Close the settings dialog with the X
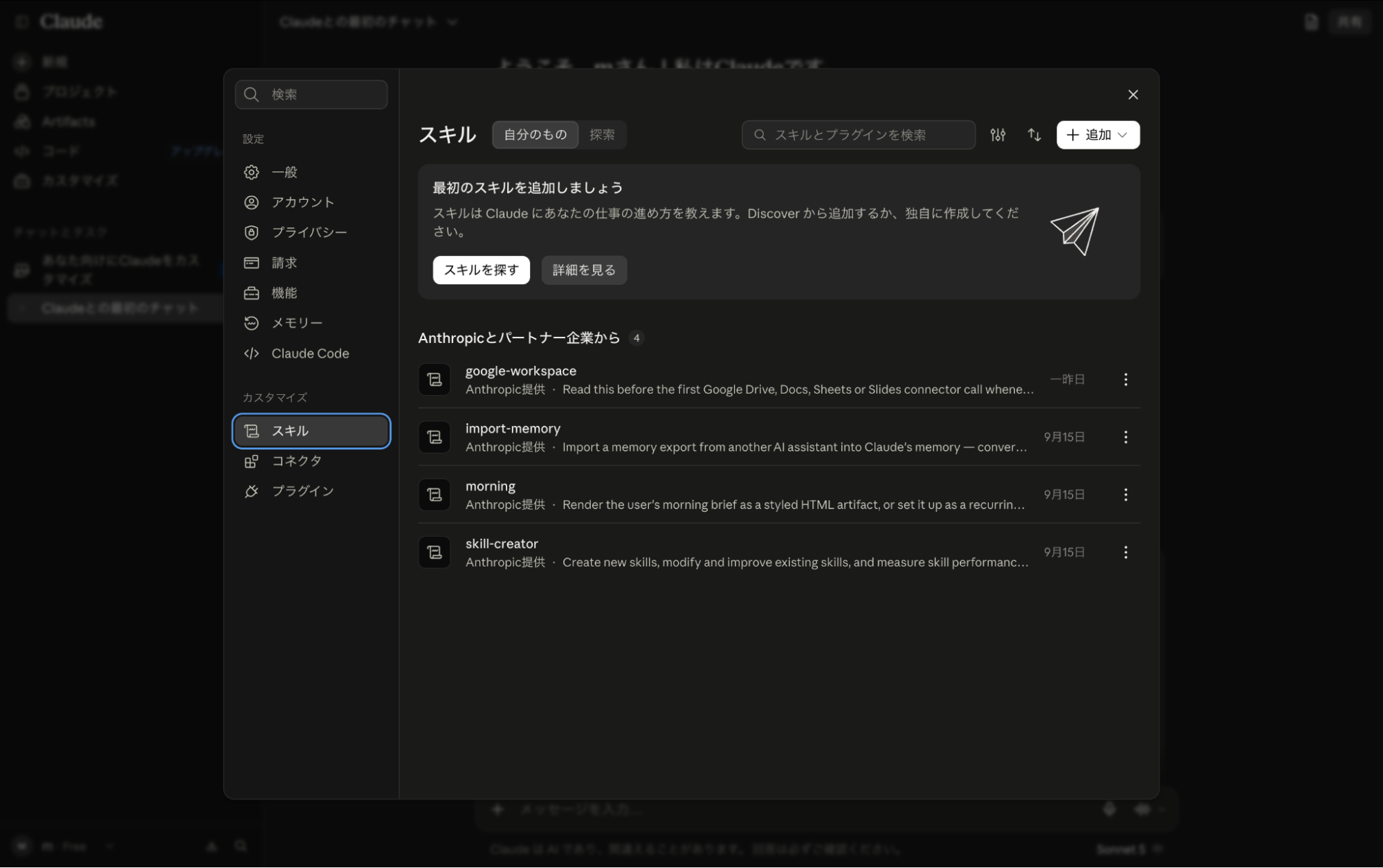The image size is (1383, 868). point(1133,95)
